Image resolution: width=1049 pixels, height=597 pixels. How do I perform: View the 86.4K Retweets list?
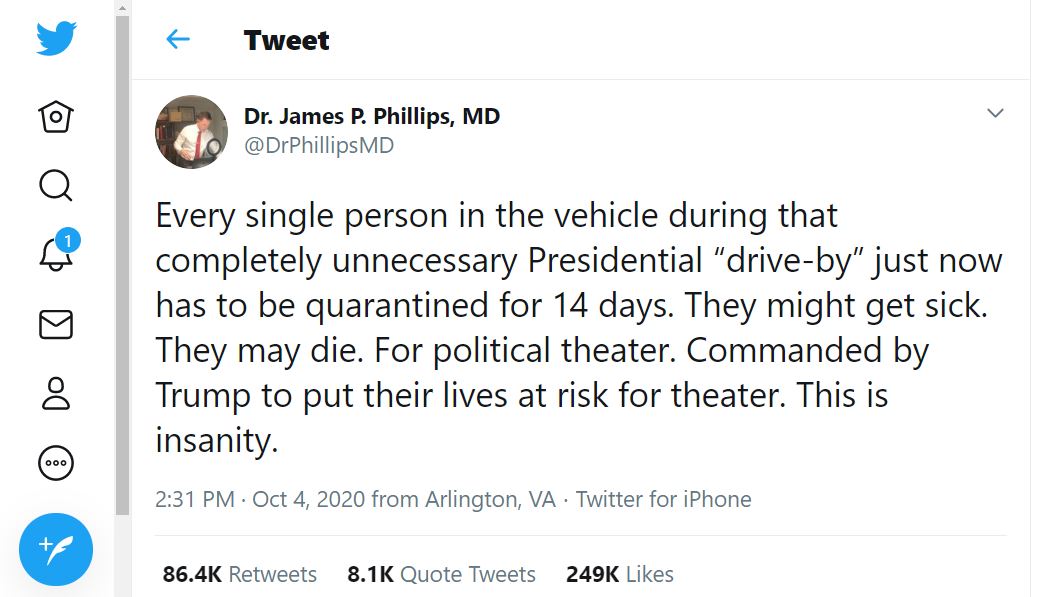click(240, 574)
